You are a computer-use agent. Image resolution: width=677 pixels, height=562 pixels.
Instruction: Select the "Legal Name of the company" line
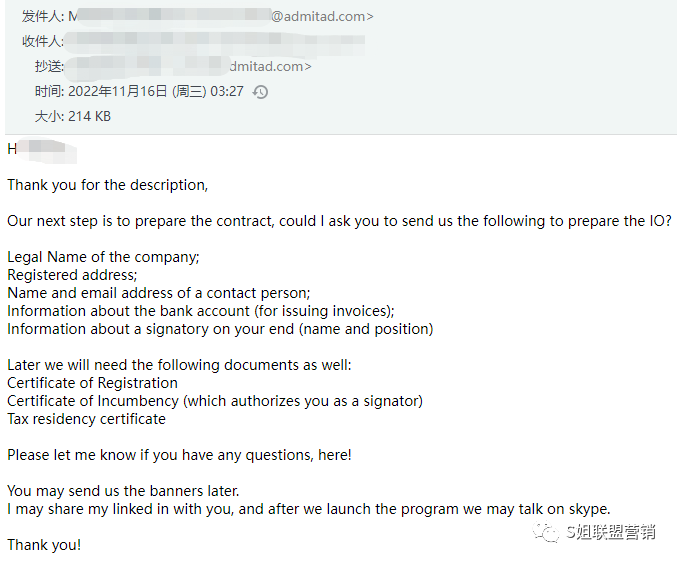[x=103, y=257]
